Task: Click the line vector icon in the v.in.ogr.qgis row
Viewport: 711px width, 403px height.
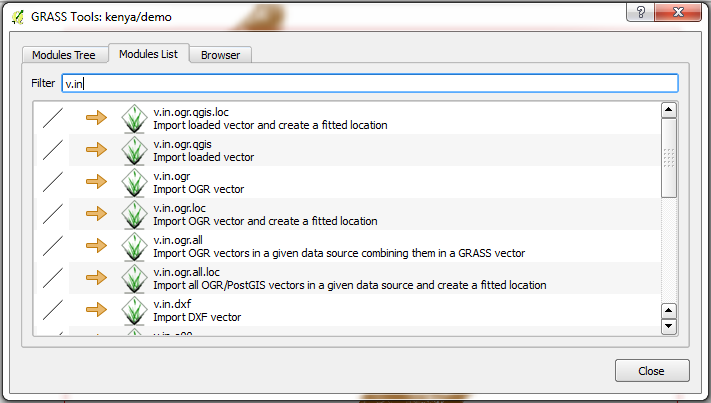Action: pos(53,150)
